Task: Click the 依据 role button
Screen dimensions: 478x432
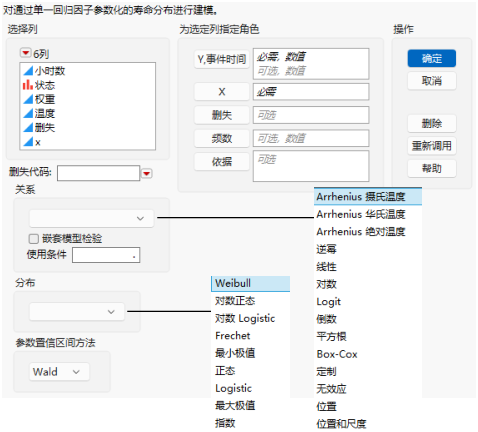Action: click(222, 162)
